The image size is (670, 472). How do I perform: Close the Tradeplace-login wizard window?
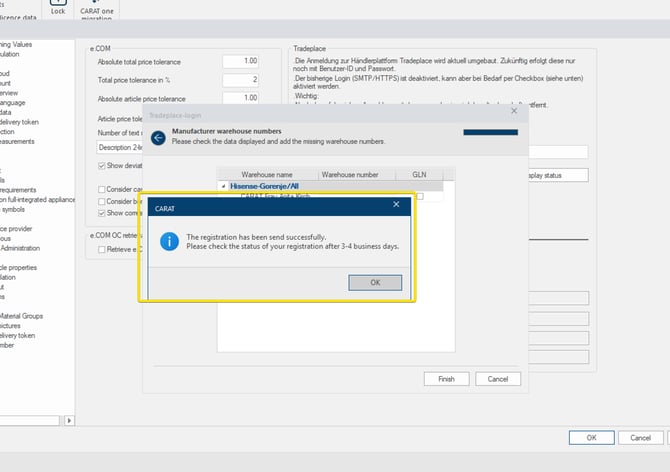click(514, 113)
